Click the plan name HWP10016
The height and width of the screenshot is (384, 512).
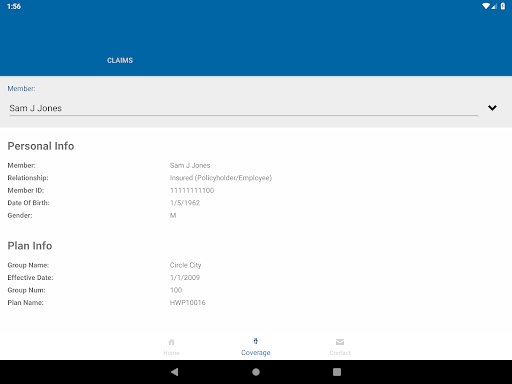point(188,303)
